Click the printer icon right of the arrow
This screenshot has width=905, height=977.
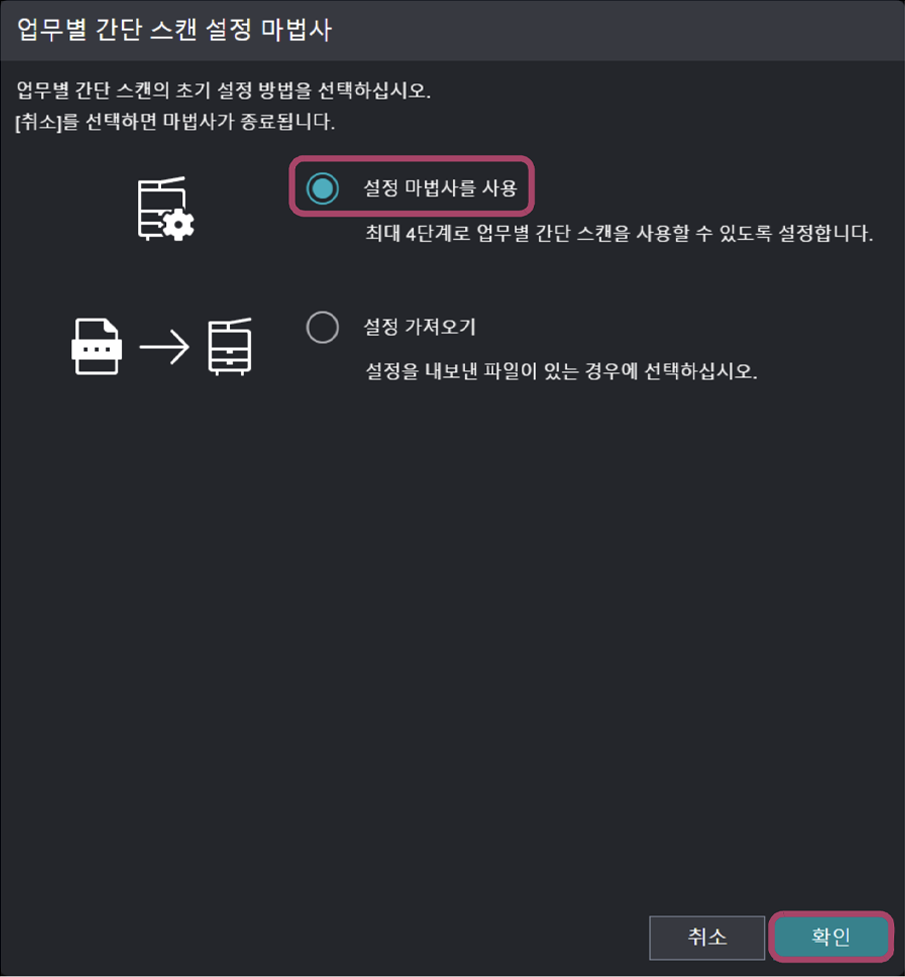tap(230, 346)
